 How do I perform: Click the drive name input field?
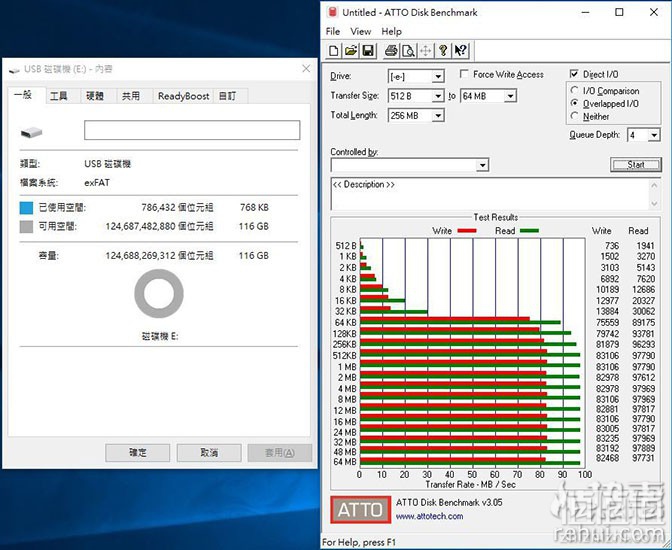point(192,130)
